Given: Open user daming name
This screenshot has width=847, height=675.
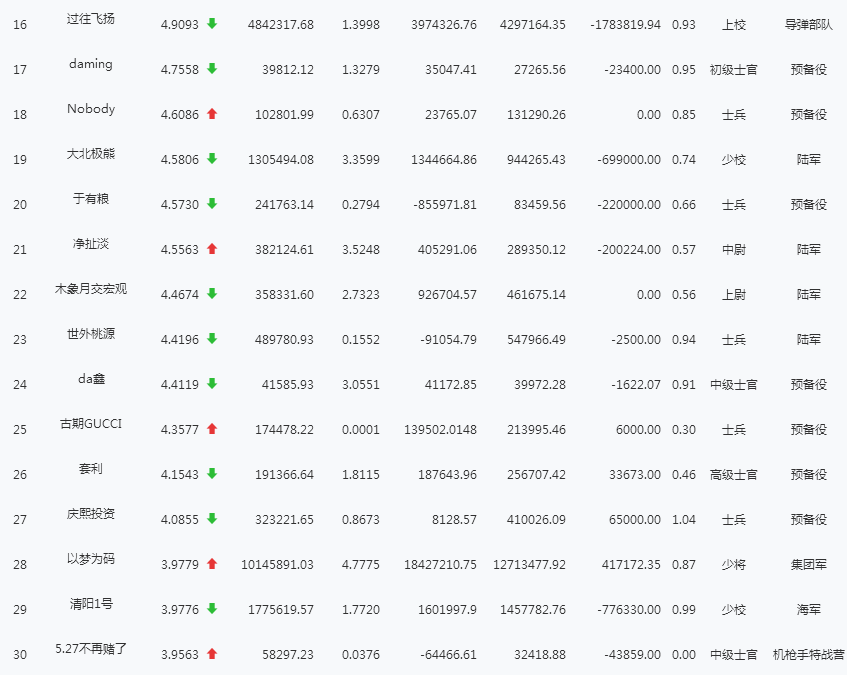Looking at the screenshot, I should (91, 64).
